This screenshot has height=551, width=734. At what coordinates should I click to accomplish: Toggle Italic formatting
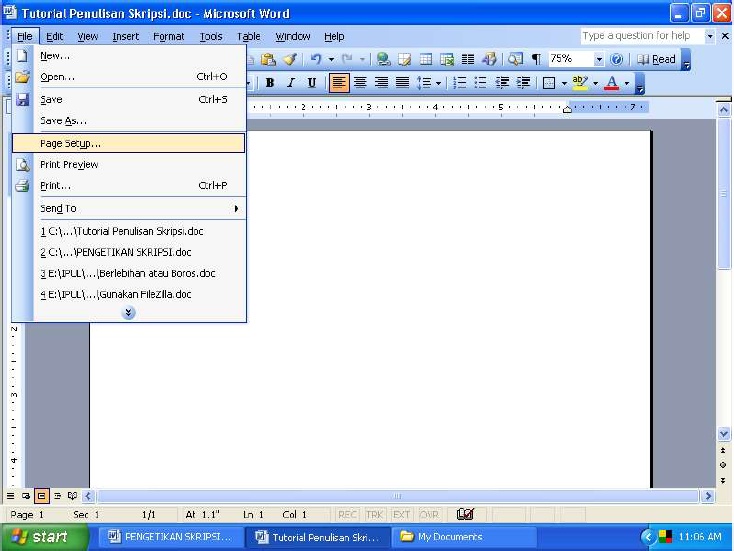[x=291, y=83]
